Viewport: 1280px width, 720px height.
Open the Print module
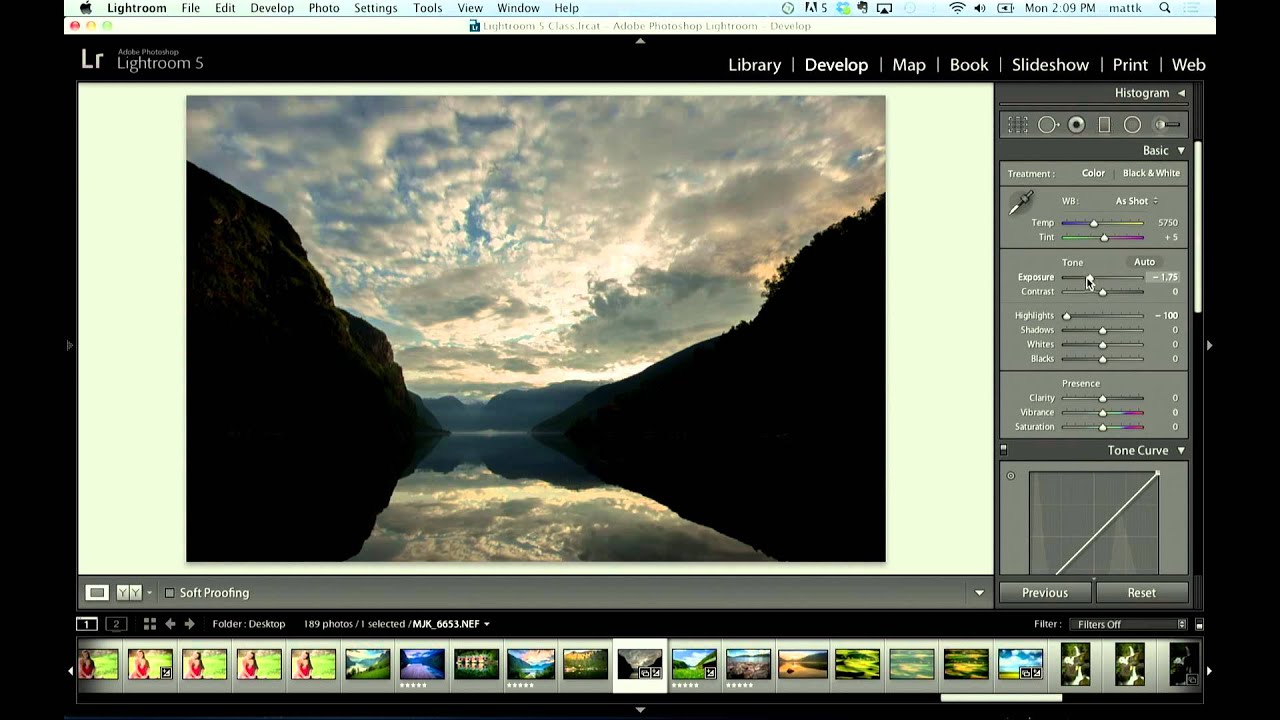click(1130, 65)
